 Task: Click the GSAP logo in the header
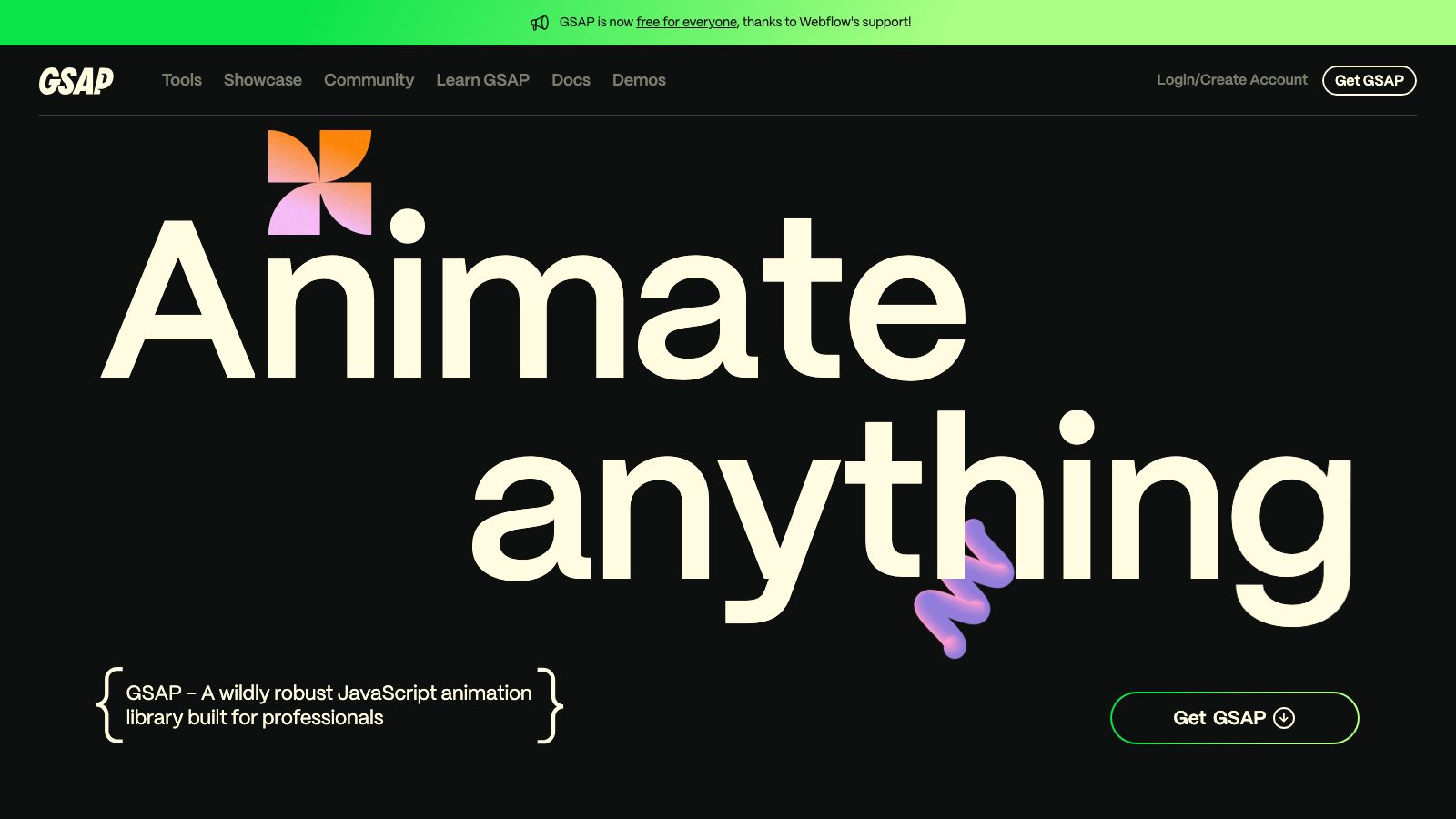coord(76,81)
